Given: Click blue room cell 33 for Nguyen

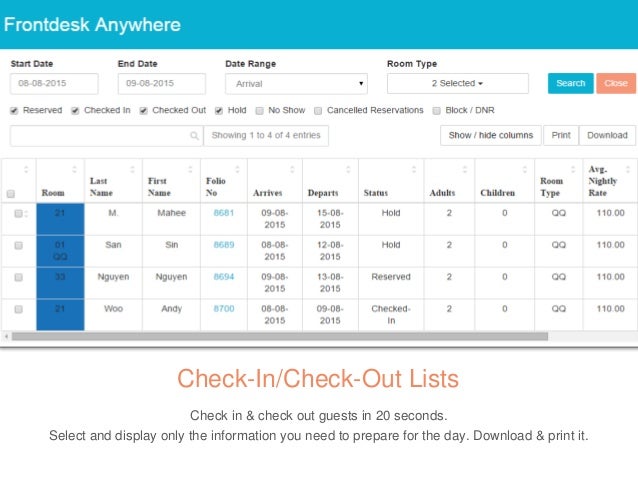Looking at the screenshot, I should 60,283.
